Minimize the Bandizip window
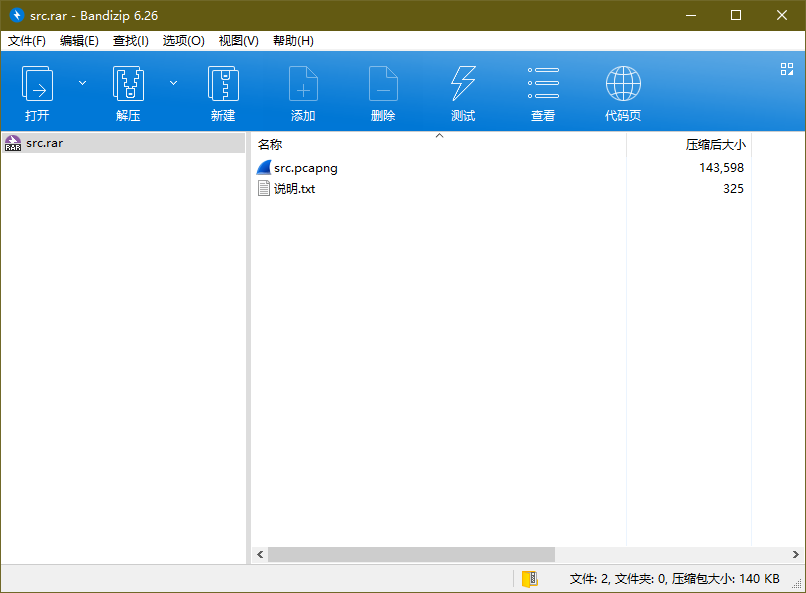This screenshot has width=806, height=593. point(691,15)
